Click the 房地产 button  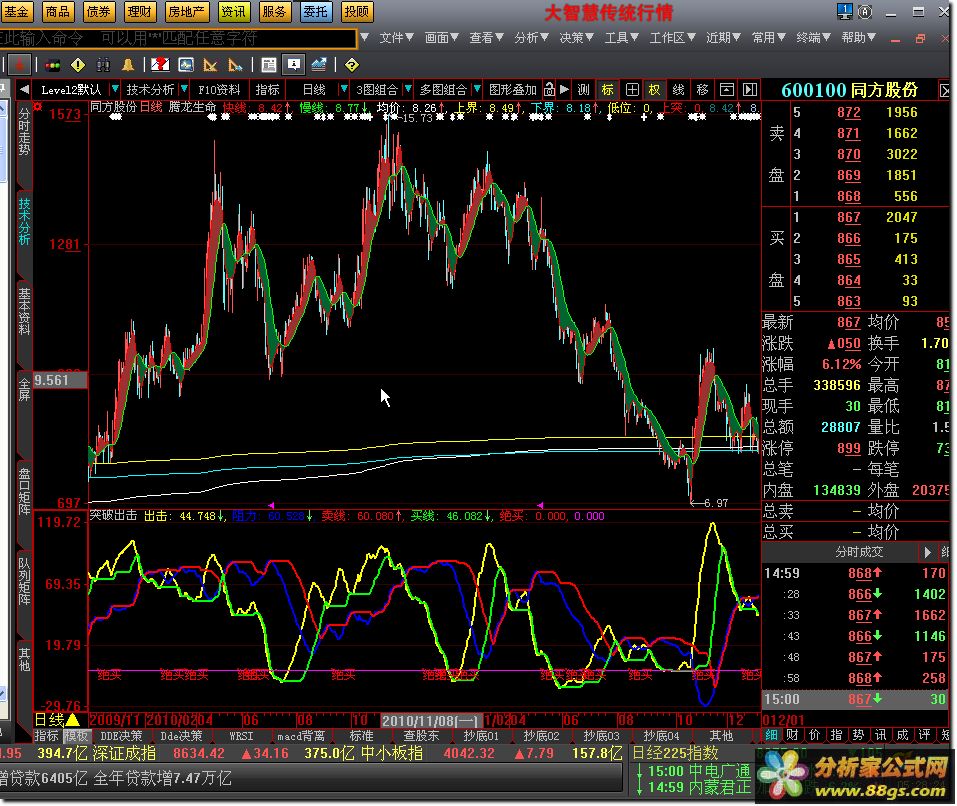pyautogui.click(x=186, y=12)
